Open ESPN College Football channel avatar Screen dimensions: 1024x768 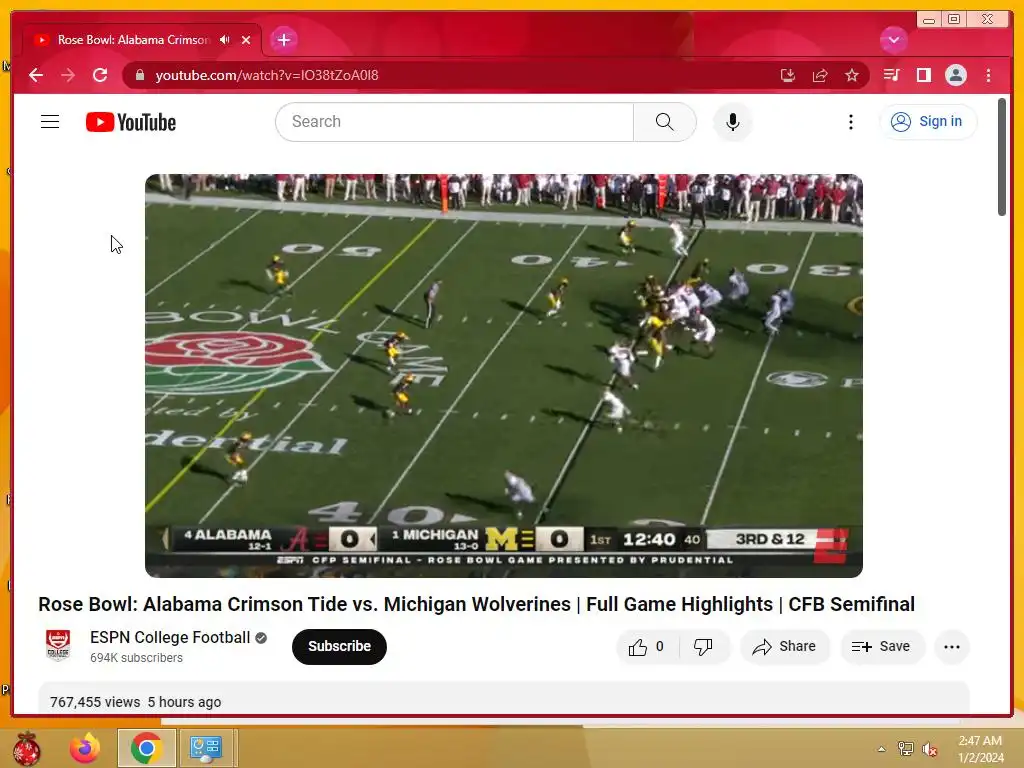(x=58, y=646)
